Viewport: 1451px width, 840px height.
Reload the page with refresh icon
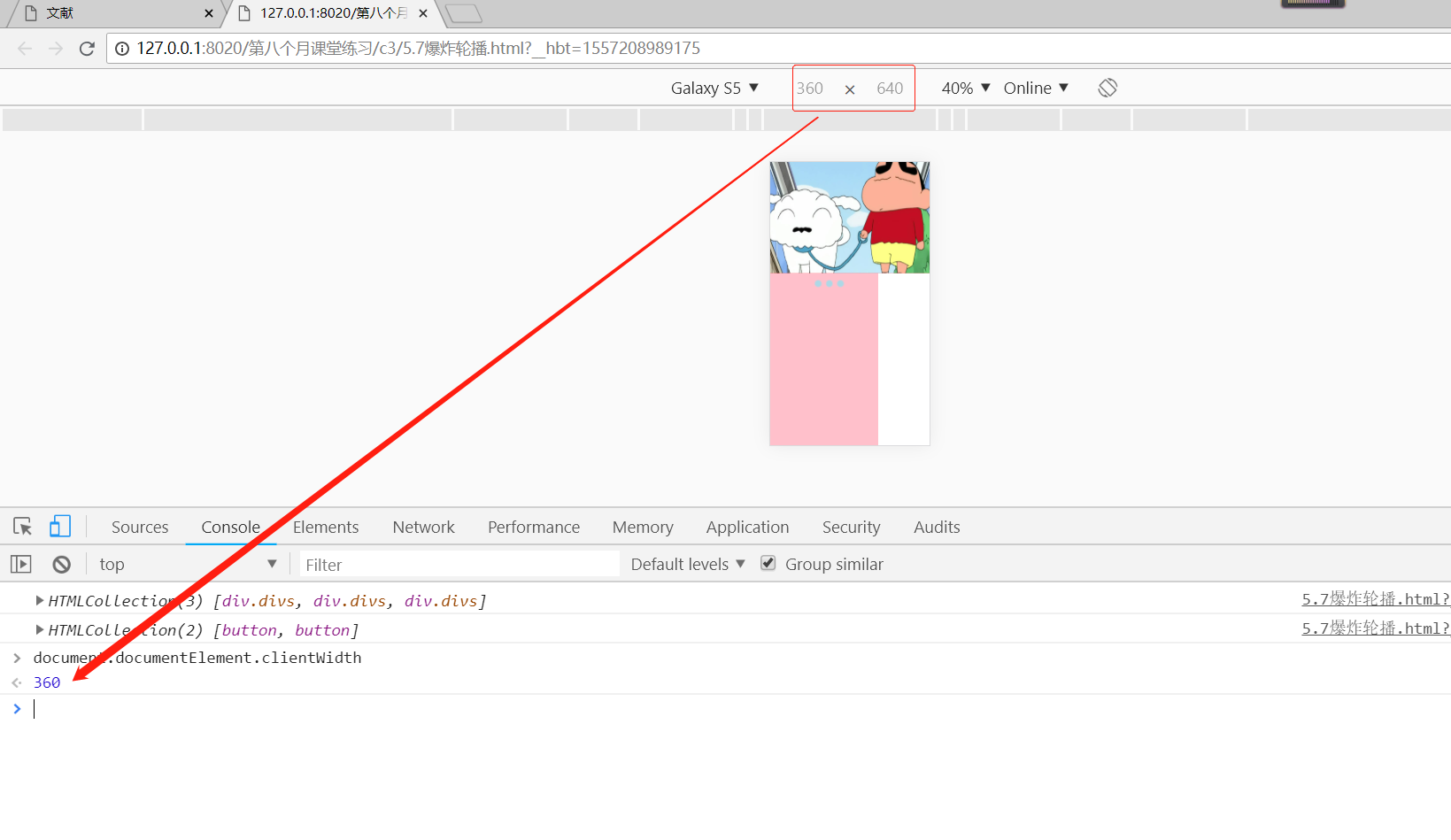click(87, 49)
